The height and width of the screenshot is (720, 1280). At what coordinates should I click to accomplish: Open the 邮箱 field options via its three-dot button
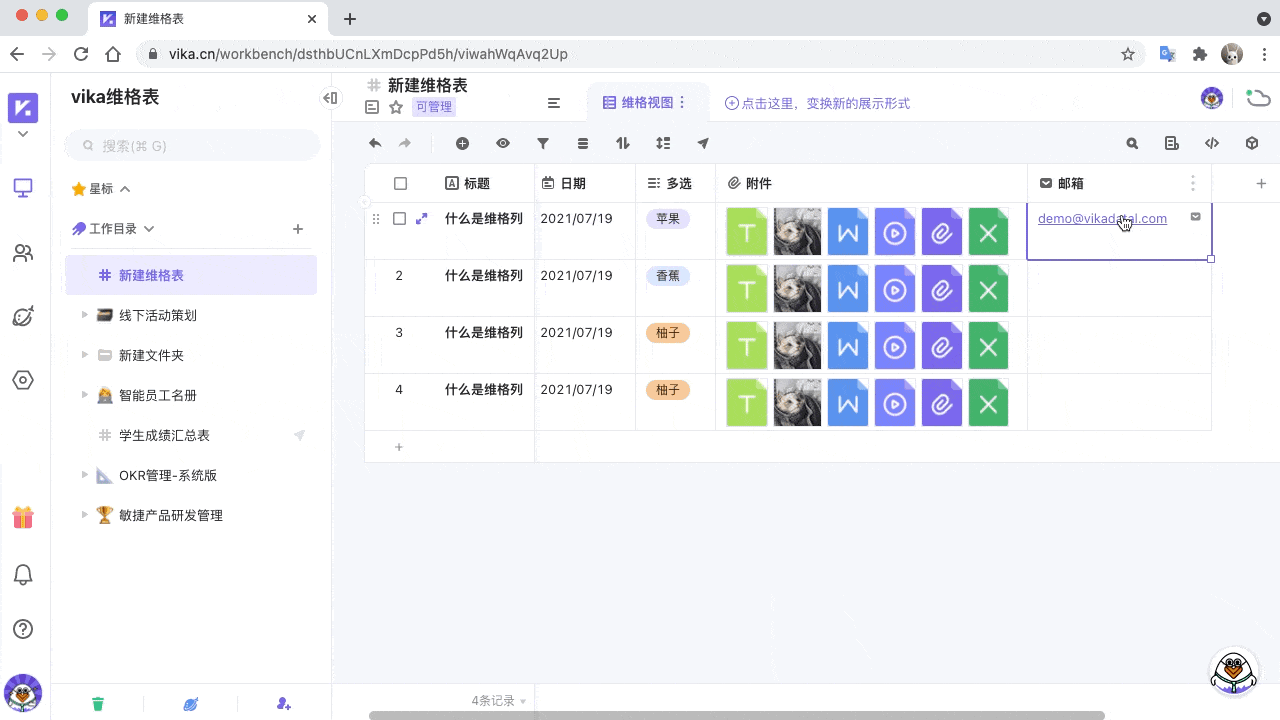[1193, 183]
